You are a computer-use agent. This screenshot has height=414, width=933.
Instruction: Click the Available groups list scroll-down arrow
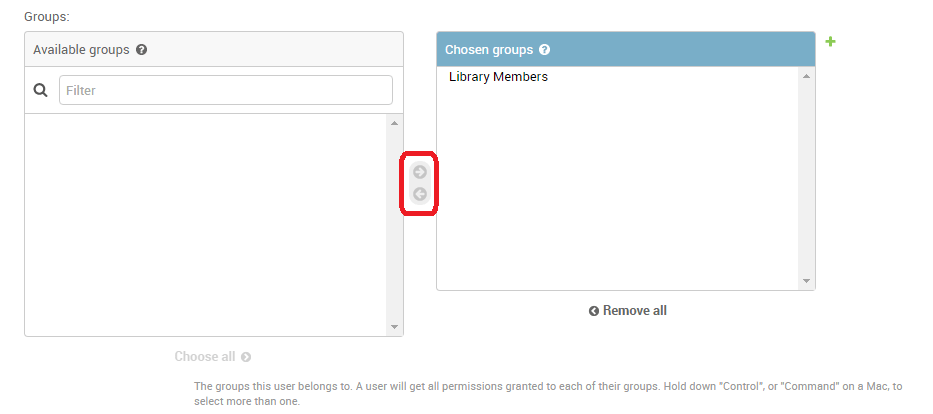coord(394,327)
